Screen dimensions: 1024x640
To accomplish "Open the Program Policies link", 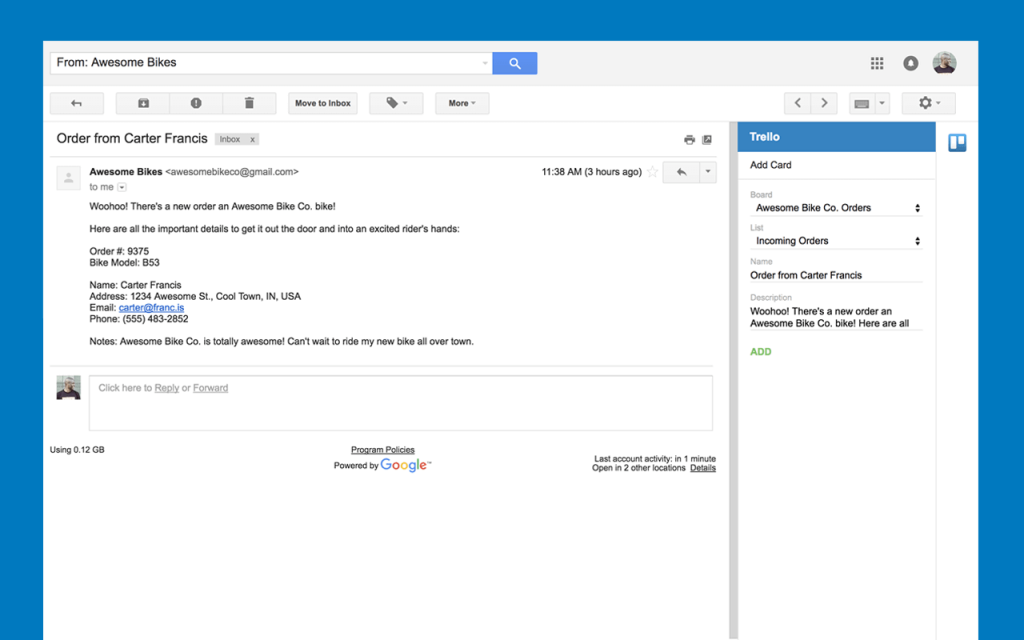I will pyautogui.click(x=382, y=449).
